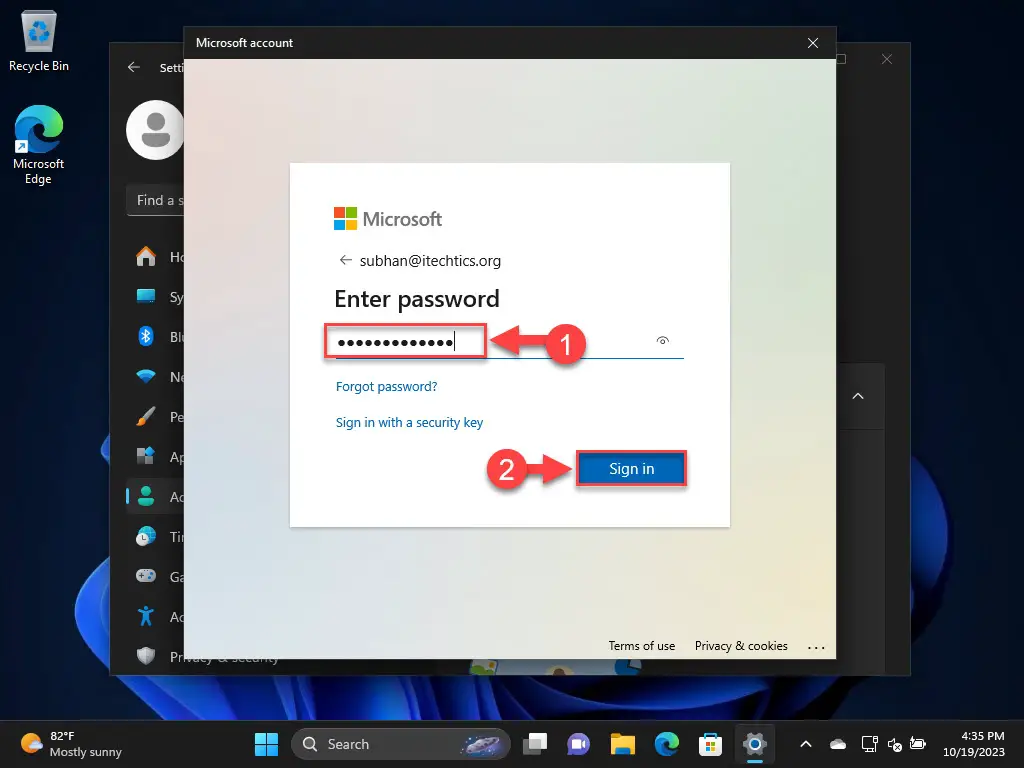Open Microsoft Edge desktop shortcut
Image resolution: width=1024 pixels, height=768 pixels.
(39, 145)
